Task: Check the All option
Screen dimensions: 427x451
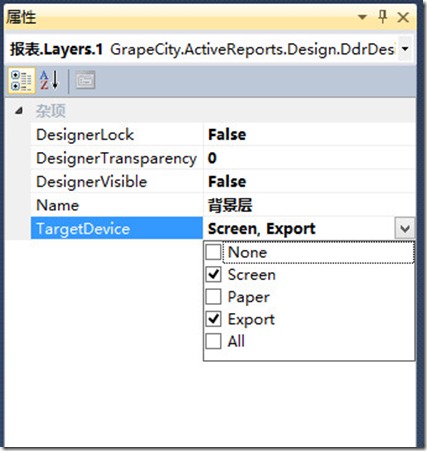Action: (x=213, y=341)
